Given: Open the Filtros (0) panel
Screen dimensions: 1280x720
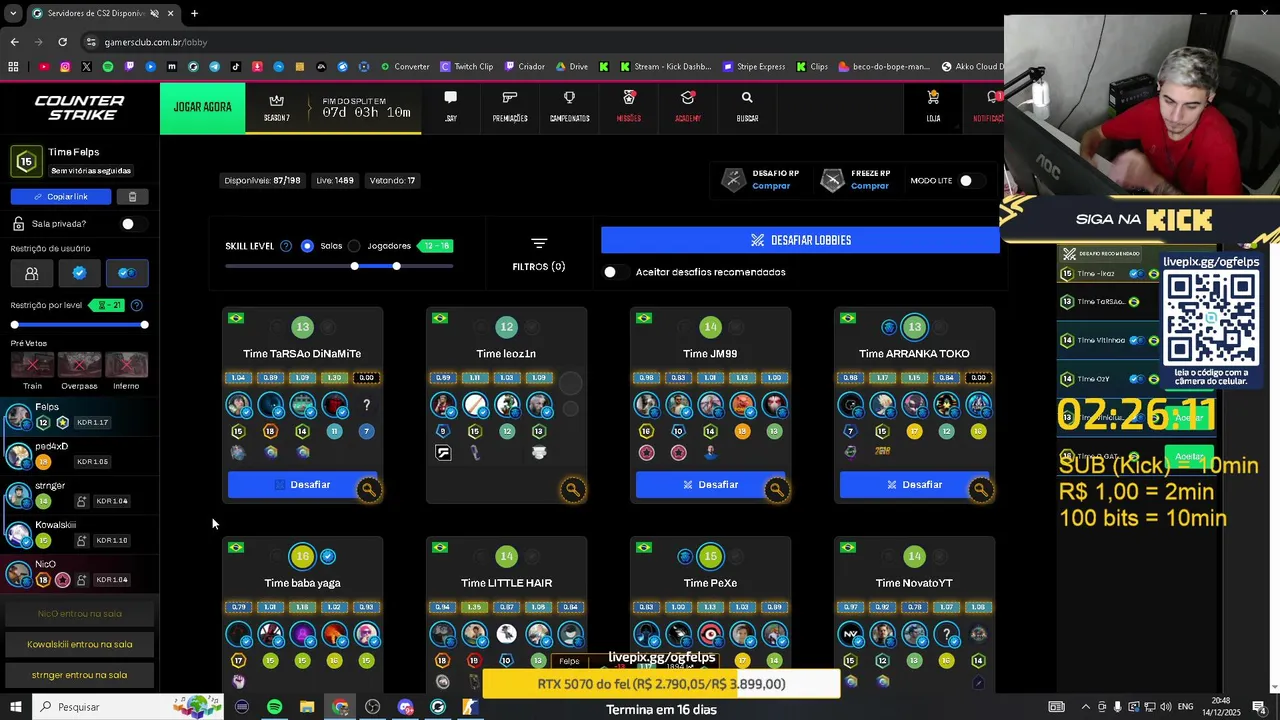Looking at the screenshot, I should [x=539, y=255].
